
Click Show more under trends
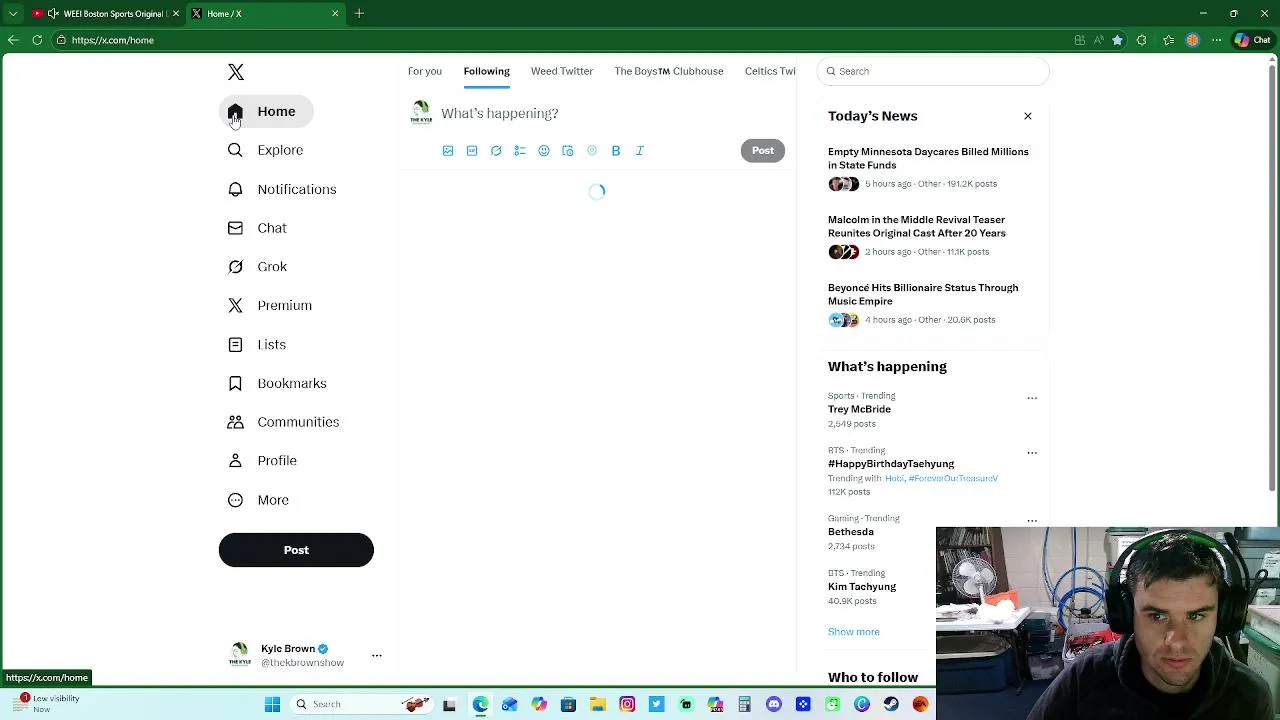point(854,632)
